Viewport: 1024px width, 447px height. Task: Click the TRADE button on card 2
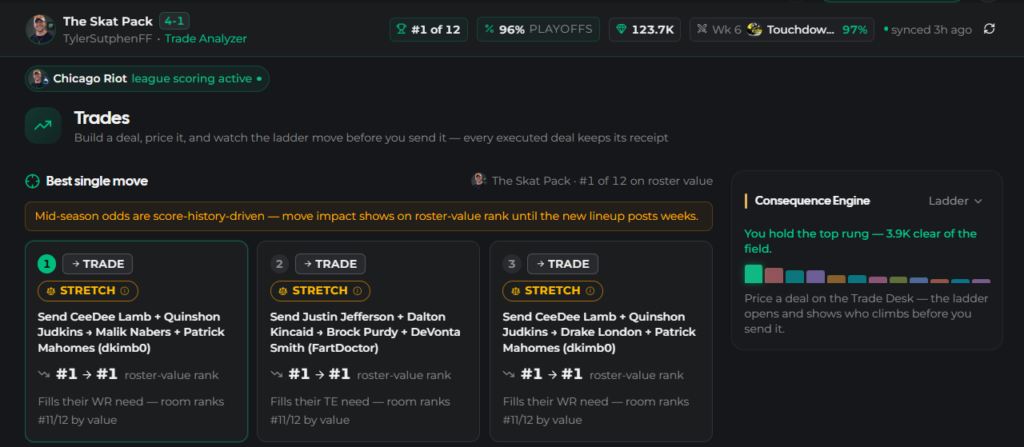[x=330, y=264]
